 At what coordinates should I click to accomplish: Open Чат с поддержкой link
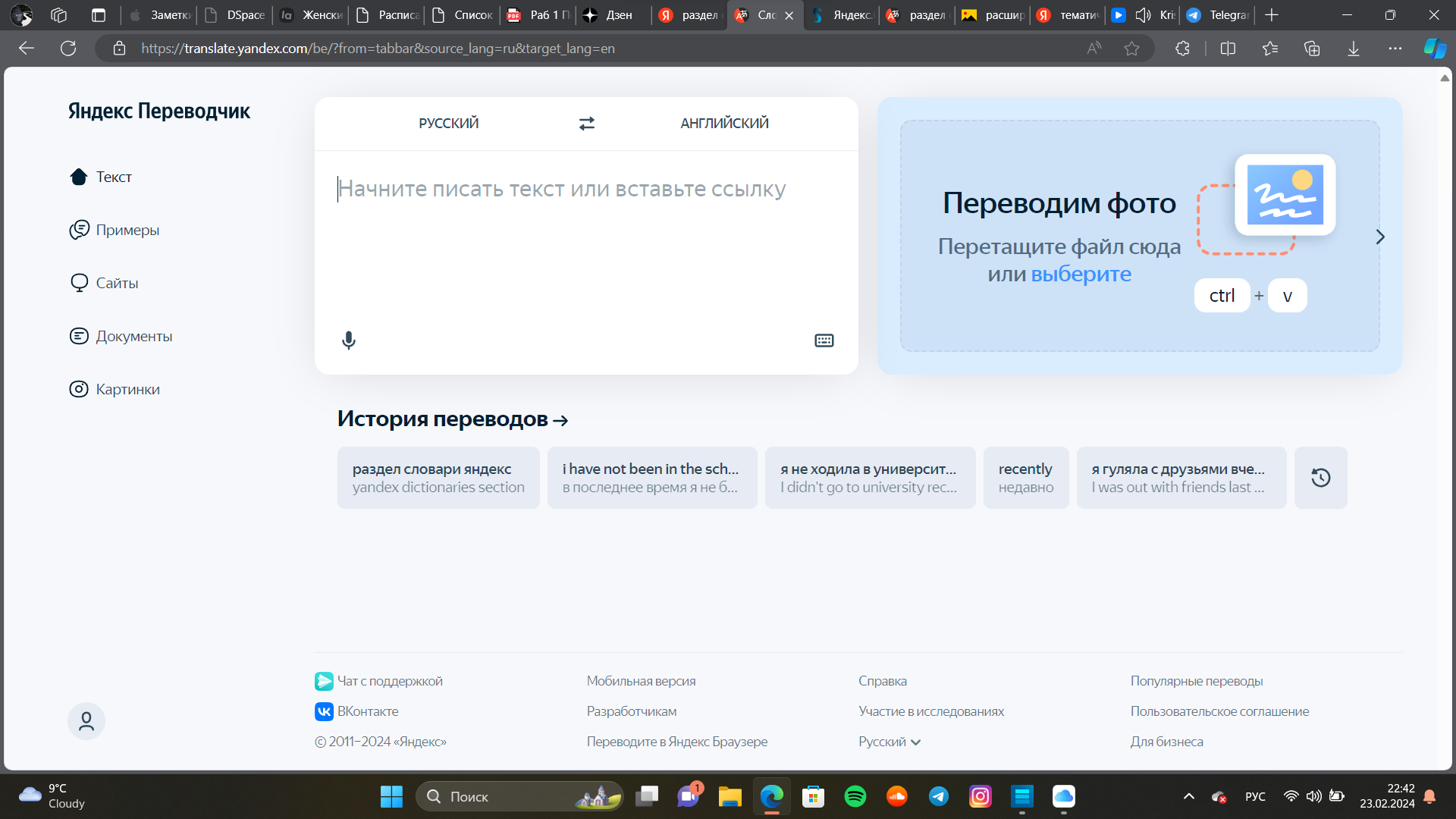click(379, 681)
